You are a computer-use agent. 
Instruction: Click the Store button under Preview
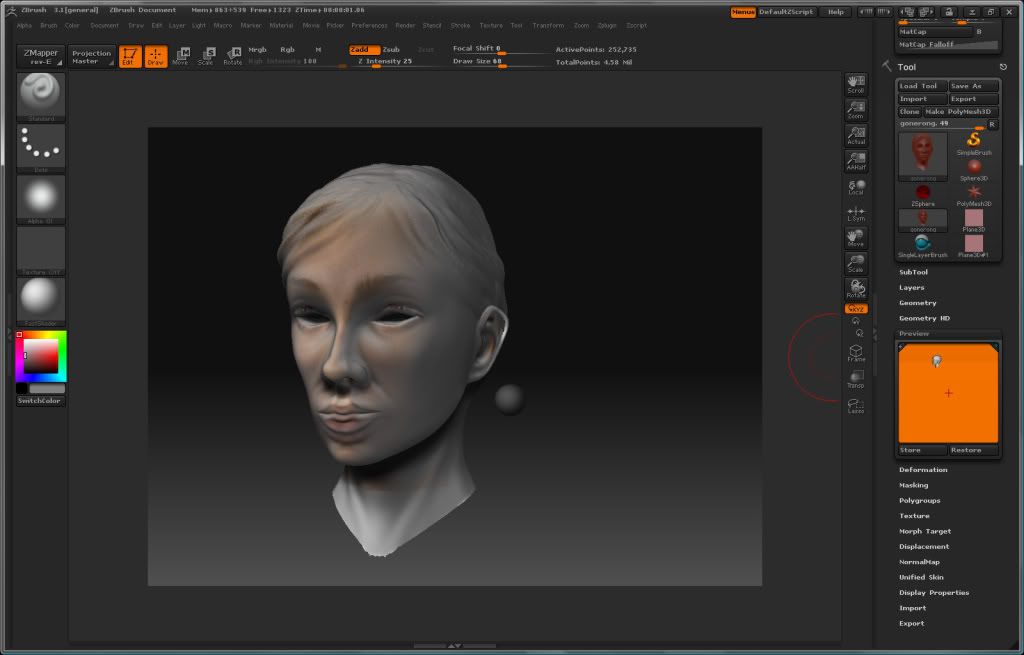coord(920,450)
